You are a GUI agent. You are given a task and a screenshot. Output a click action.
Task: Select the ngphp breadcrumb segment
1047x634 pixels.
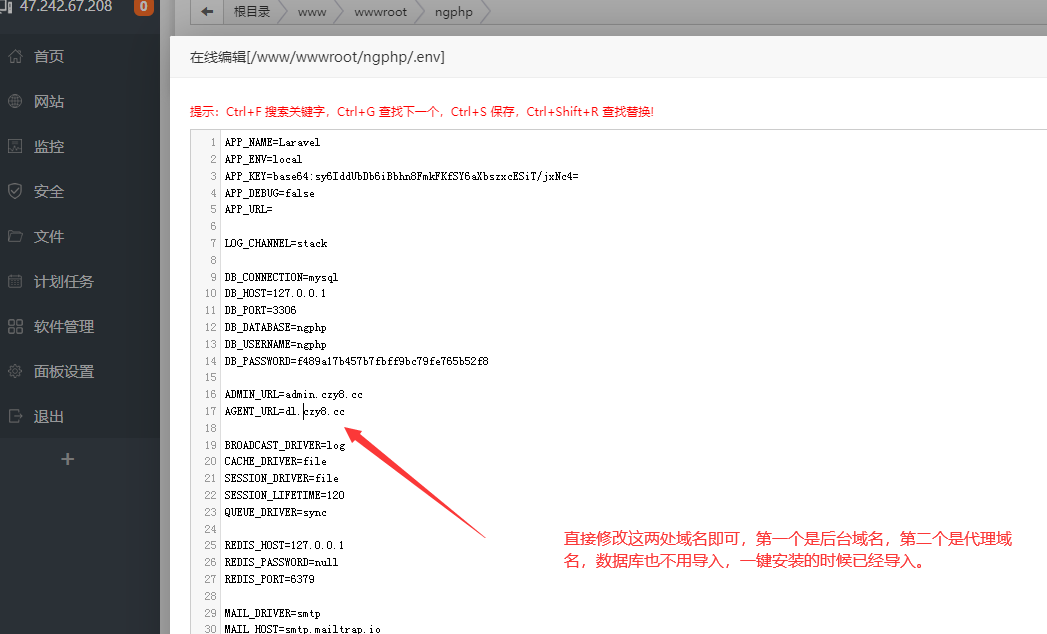455,12
